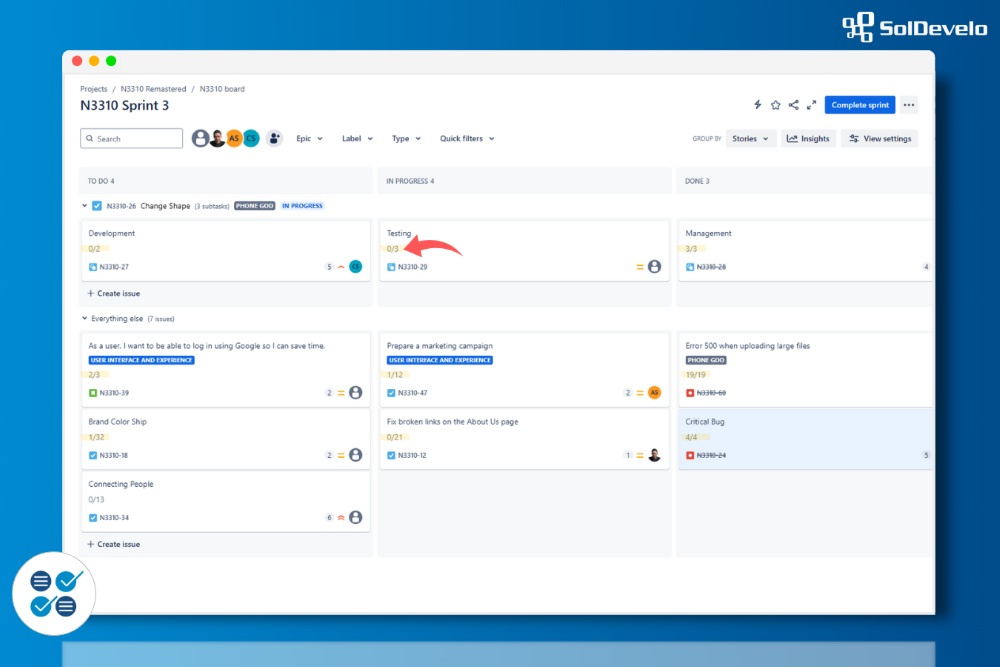Star the N3310 Sprint 3 board
This screenshot has height=667, width=1000.
775,105
